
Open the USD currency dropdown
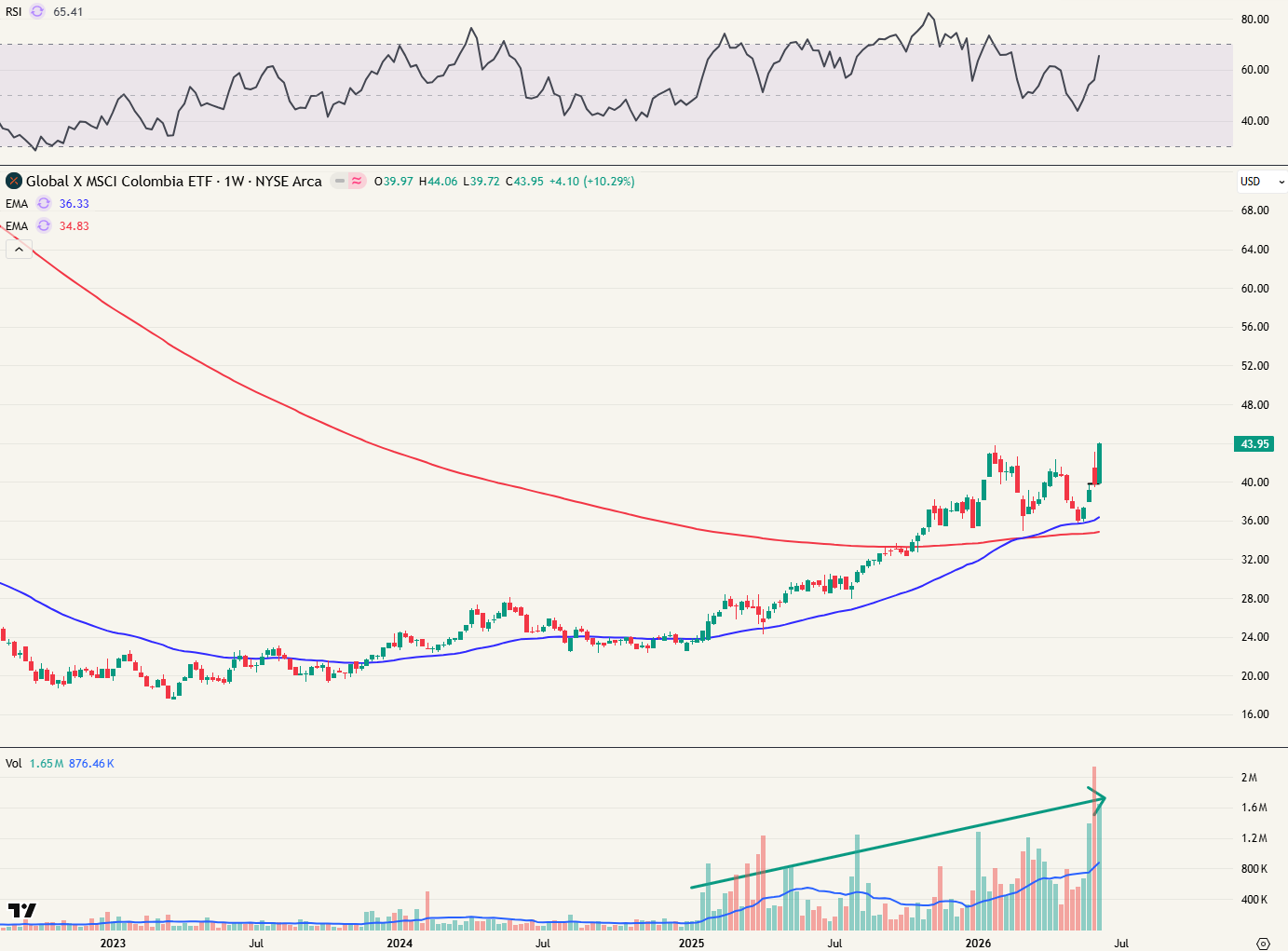click(x=1262, y=182)
